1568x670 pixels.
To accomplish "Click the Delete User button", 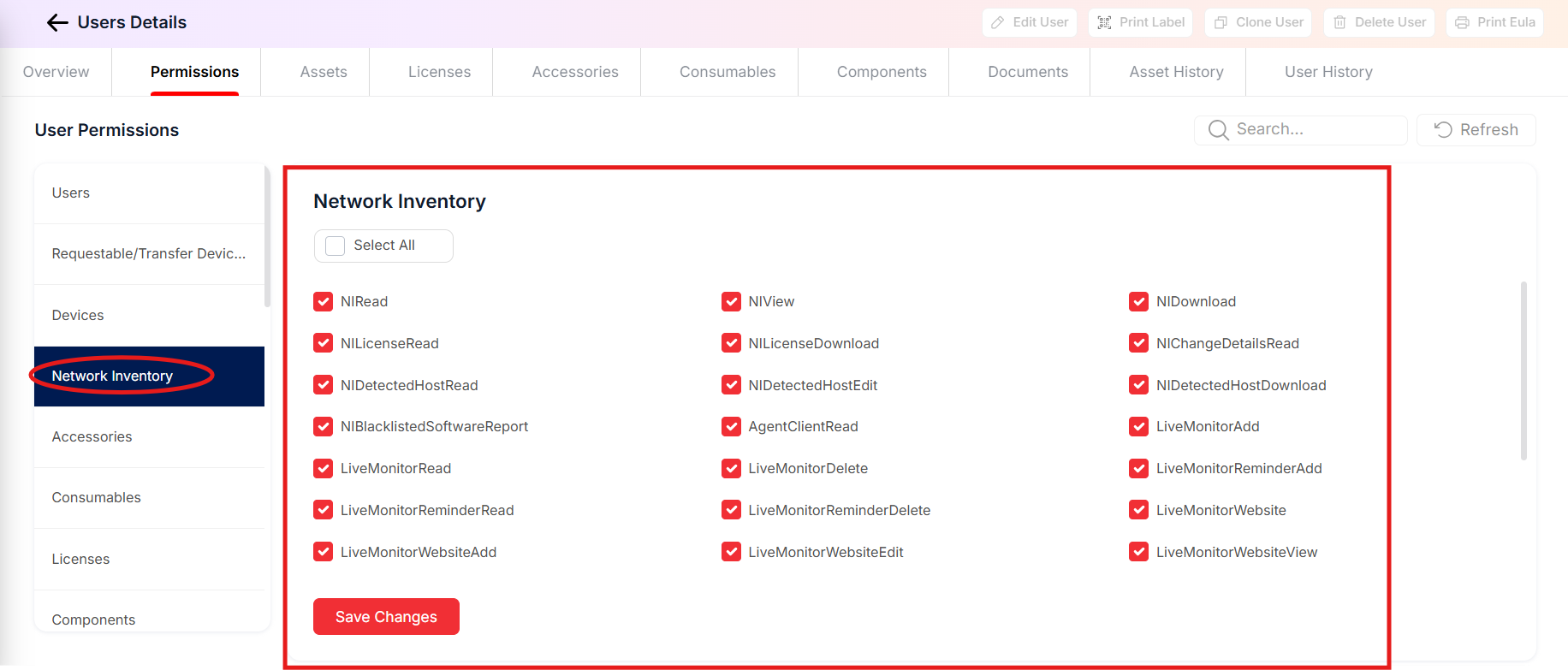I will (1380, 22).
